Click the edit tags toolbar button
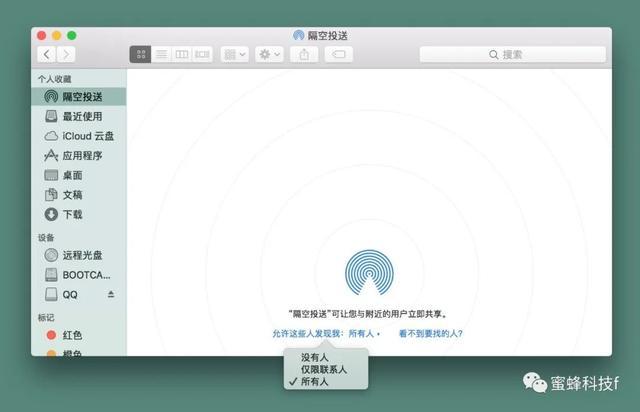 pyautogui.click(x=339, y=54)
